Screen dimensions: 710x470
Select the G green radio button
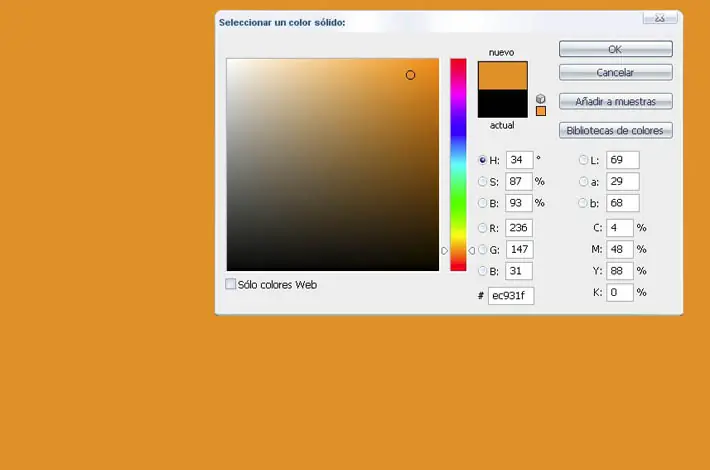point(482,249)
